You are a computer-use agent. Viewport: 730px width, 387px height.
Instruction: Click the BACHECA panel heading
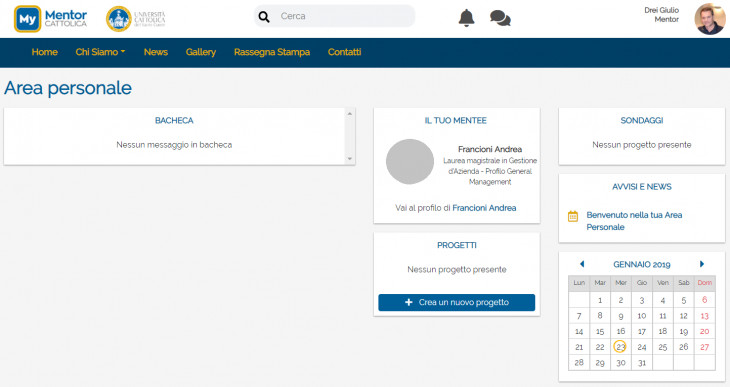[174, 120]
